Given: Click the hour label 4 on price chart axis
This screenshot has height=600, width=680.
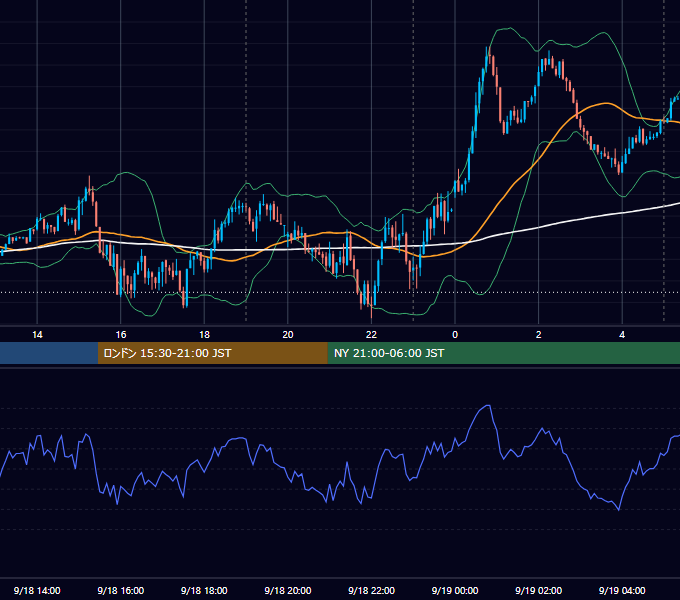Looking at the screenshot, I should [x=622, y=335].
